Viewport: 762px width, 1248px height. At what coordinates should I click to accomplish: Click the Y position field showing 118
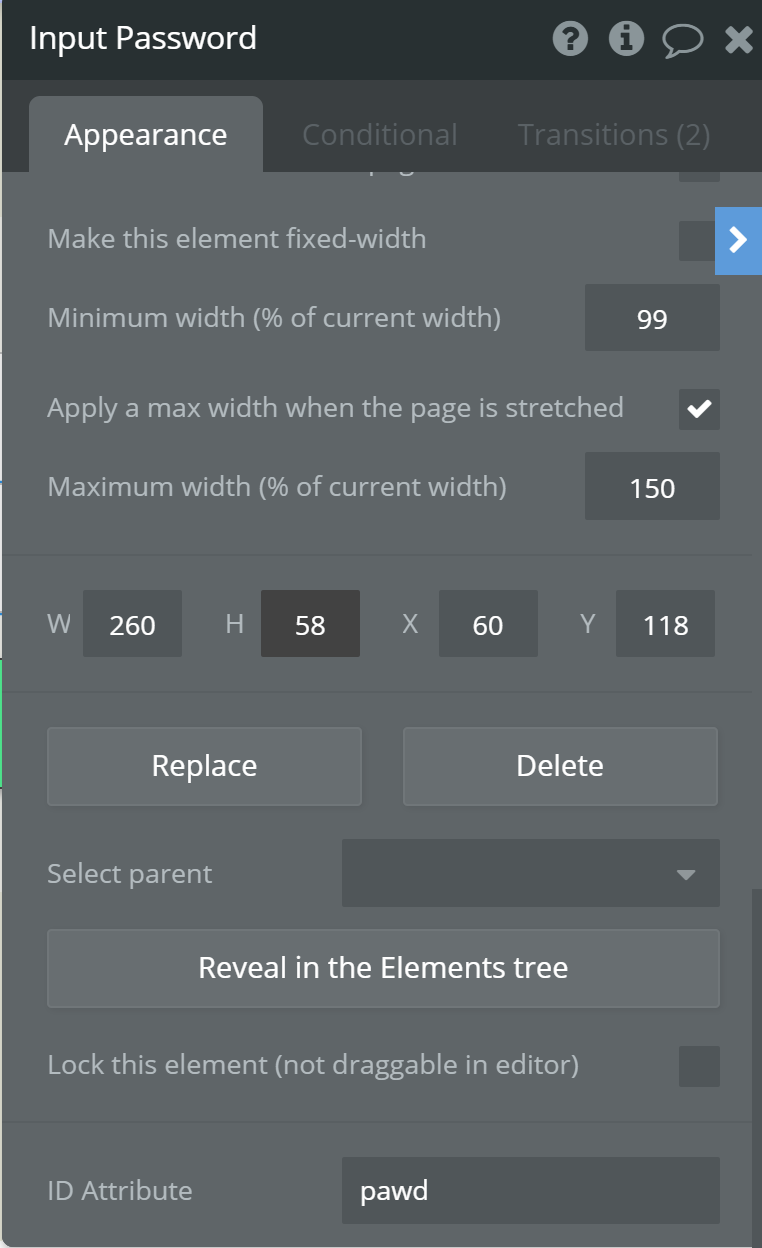pos(665,624)
